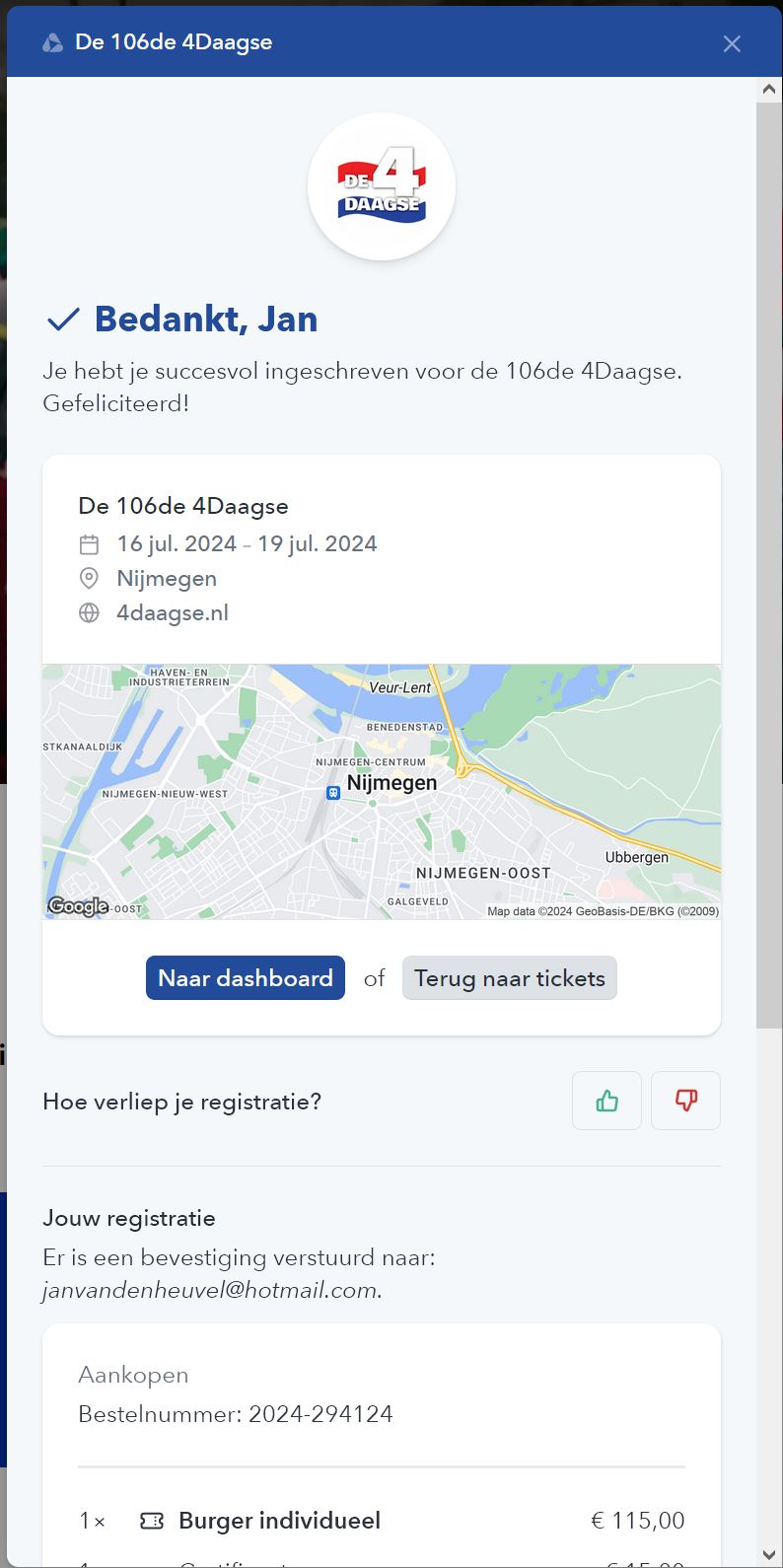
Task: Click the Nijmegen map image
Action: click(x=382, y=792)
